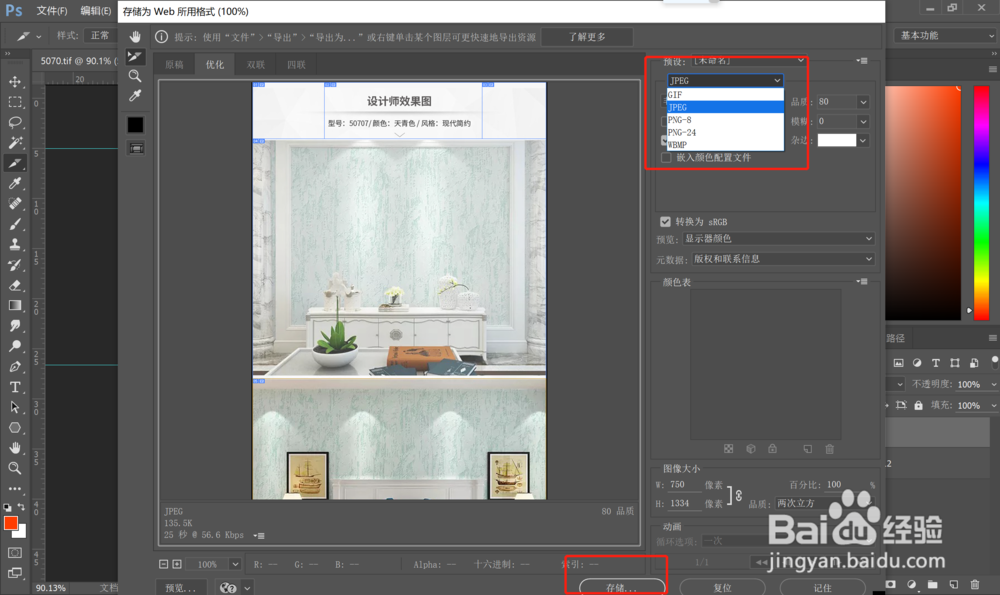
Task: Select the Gradient tool
Action: (15, 305)
